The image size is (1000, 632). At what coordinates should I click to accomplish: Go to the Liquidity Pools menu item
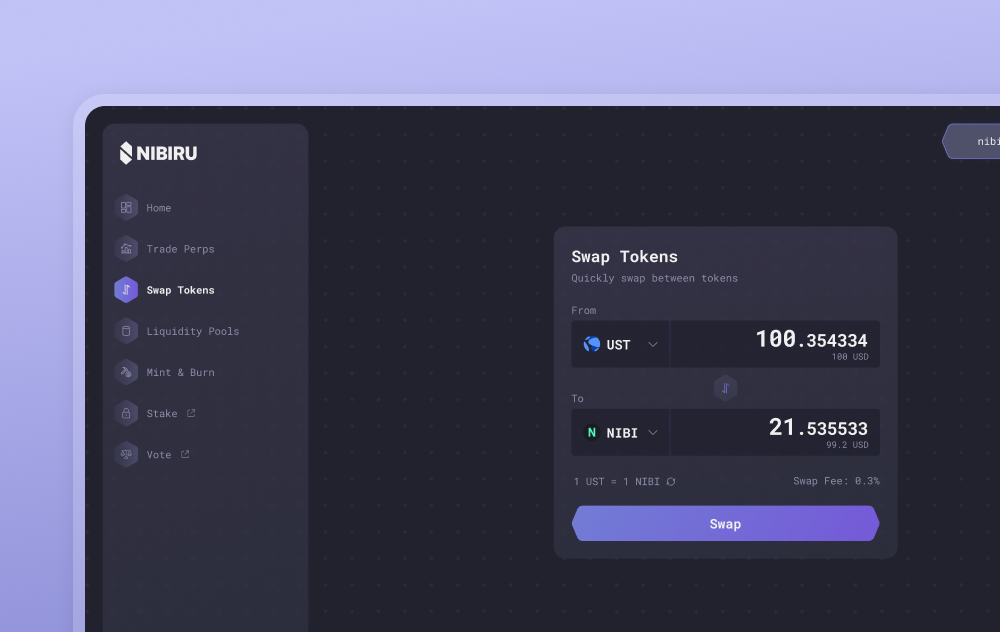click(192, 331)
